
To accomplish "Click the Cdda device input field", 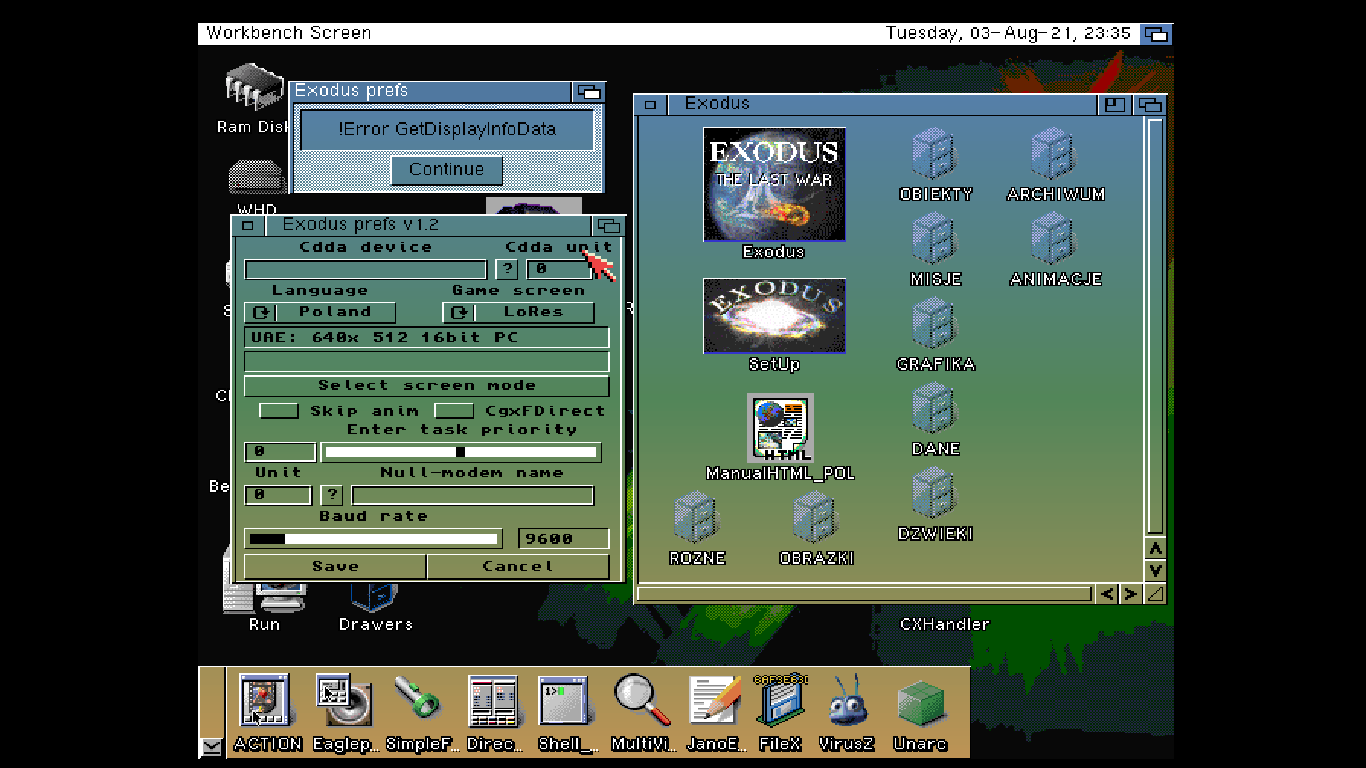I will [x=366, y=269].
